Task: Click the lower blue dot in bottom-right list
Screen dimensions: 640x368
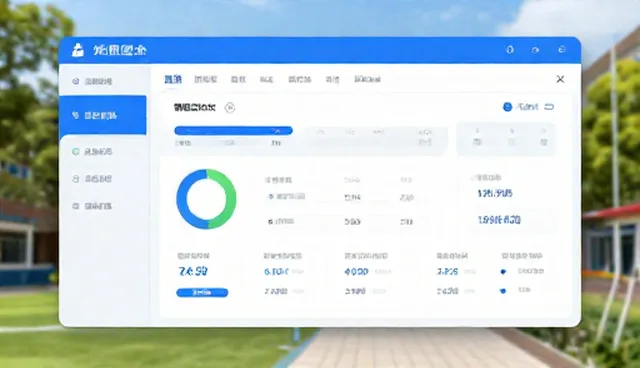Action: tap(503, 290)
